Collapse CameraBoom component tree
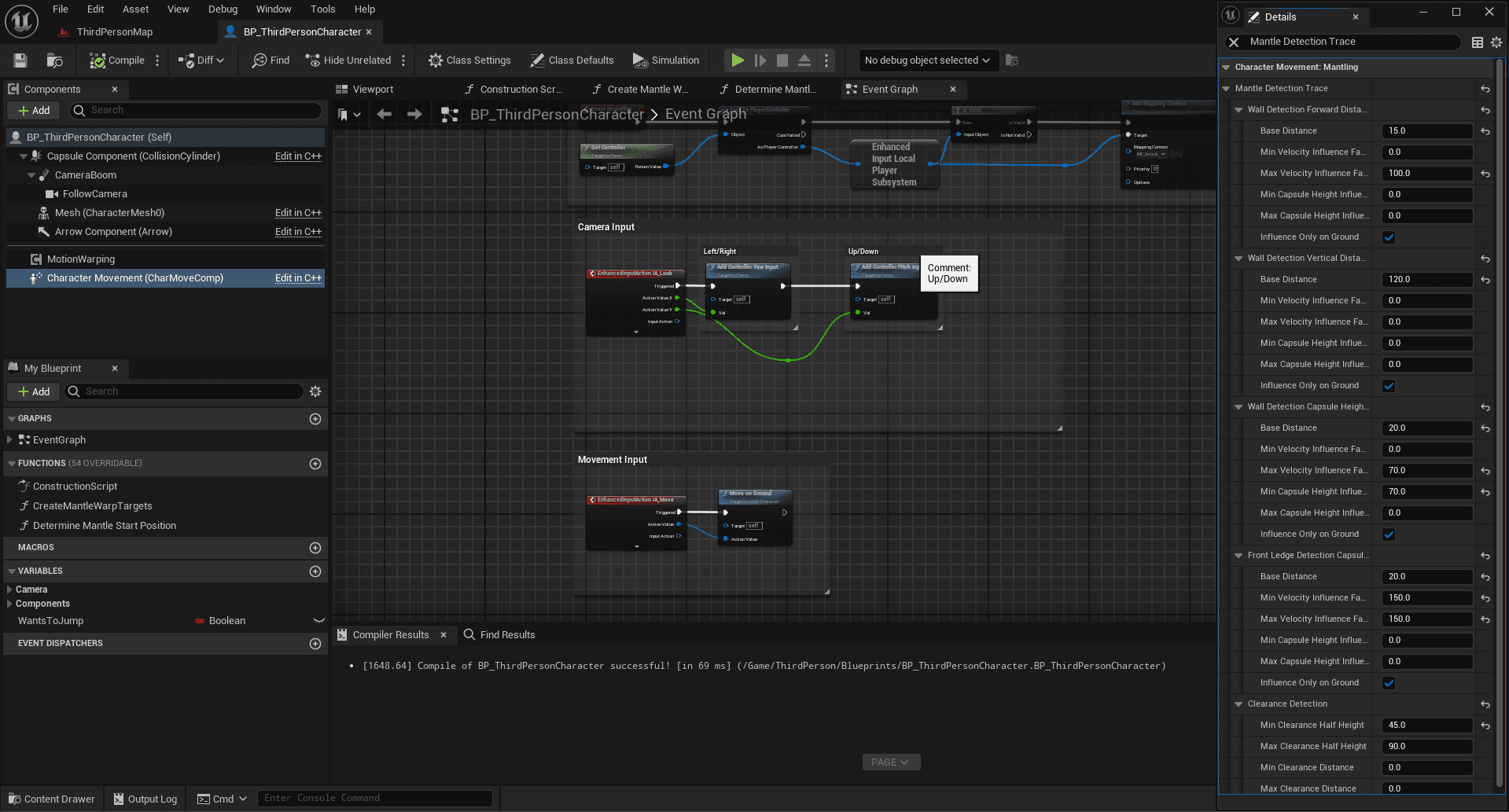The height and width of the screenshot is (812, 1509). click(x=32, y=175)
